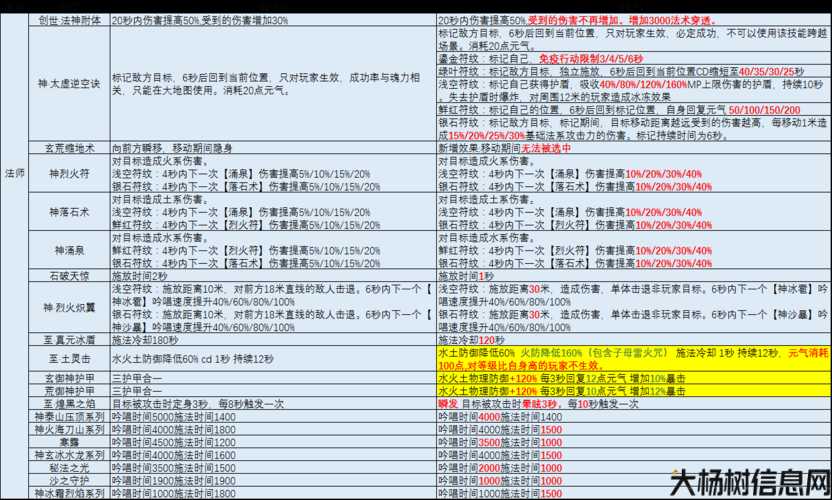Viewport: 832px width, 500px height.
Task: Click cell 施放时间2秒
Action: pos(273,276)
